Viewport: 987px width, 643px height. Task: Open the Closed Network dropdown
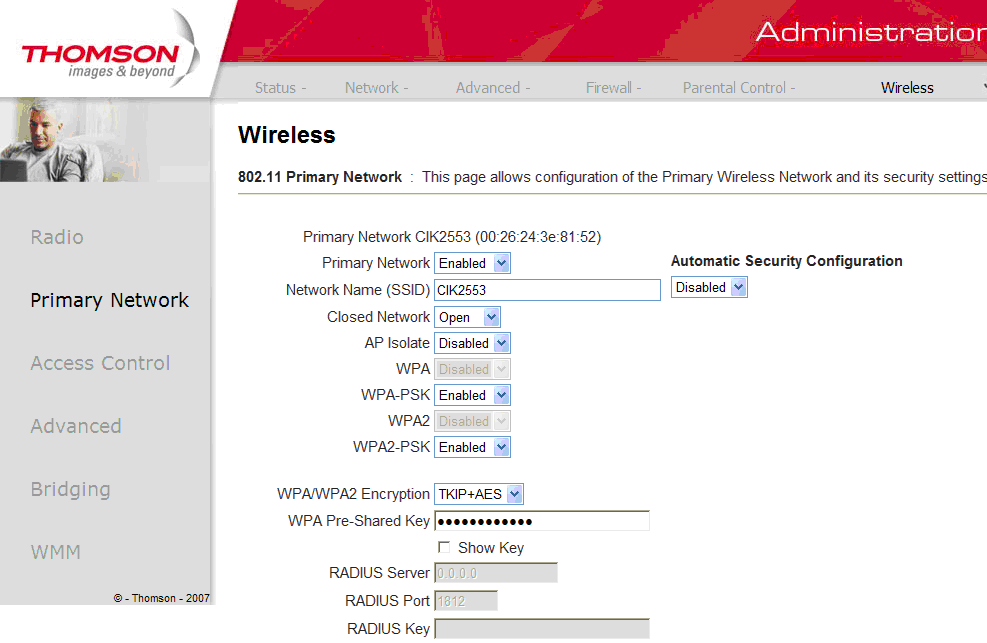467,317
